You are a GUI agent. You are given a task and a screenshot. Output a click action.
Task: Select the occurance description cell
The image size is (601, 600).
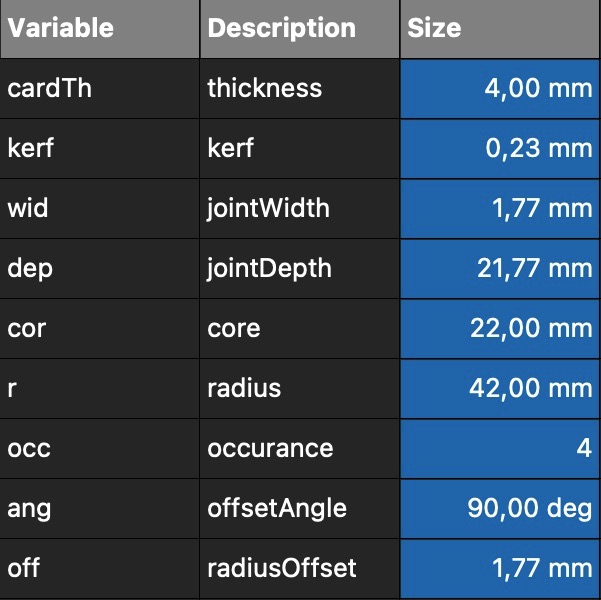[x=300, y=449]
